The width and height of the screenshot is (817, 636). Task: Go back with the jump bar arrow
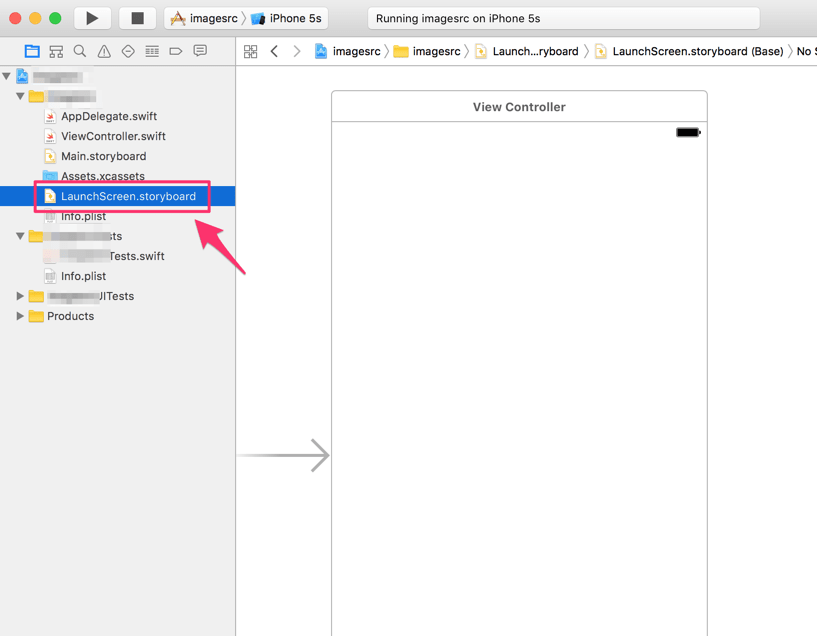[275, 51]
